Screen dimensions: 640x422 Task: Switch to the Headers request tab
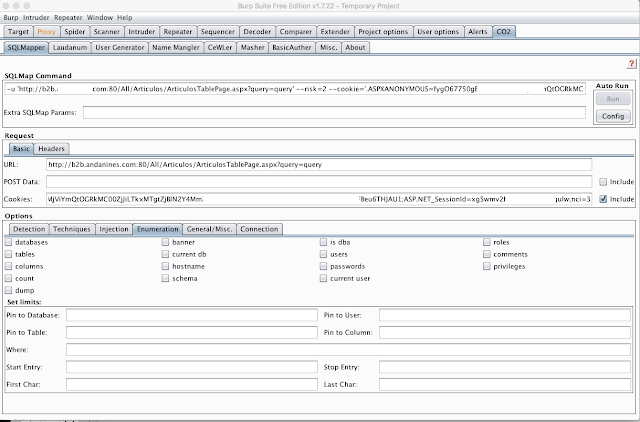click(x=51, y=149)
